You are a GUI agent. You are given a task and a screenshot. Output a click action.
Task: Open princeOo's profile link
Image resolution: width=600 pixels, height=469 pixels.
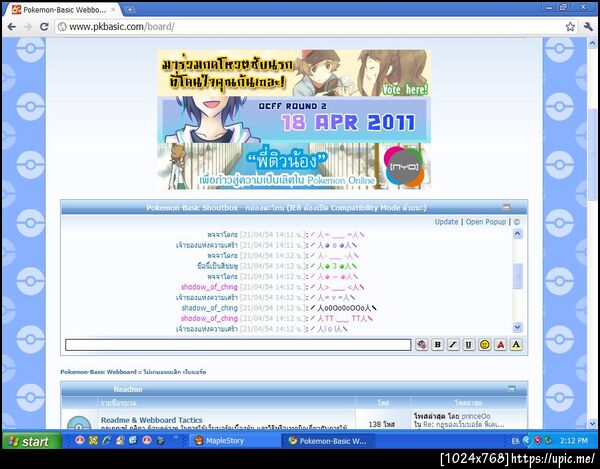click(476, 416)
